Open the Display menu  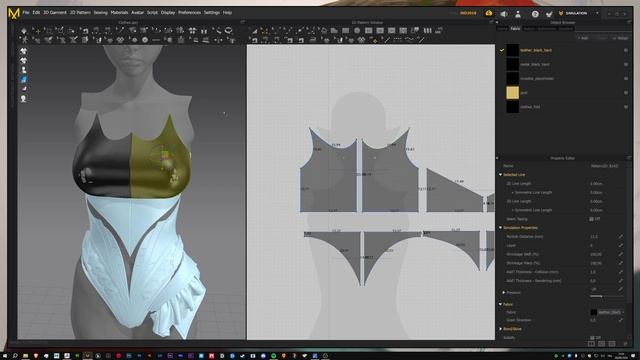(x=168, y=13)
